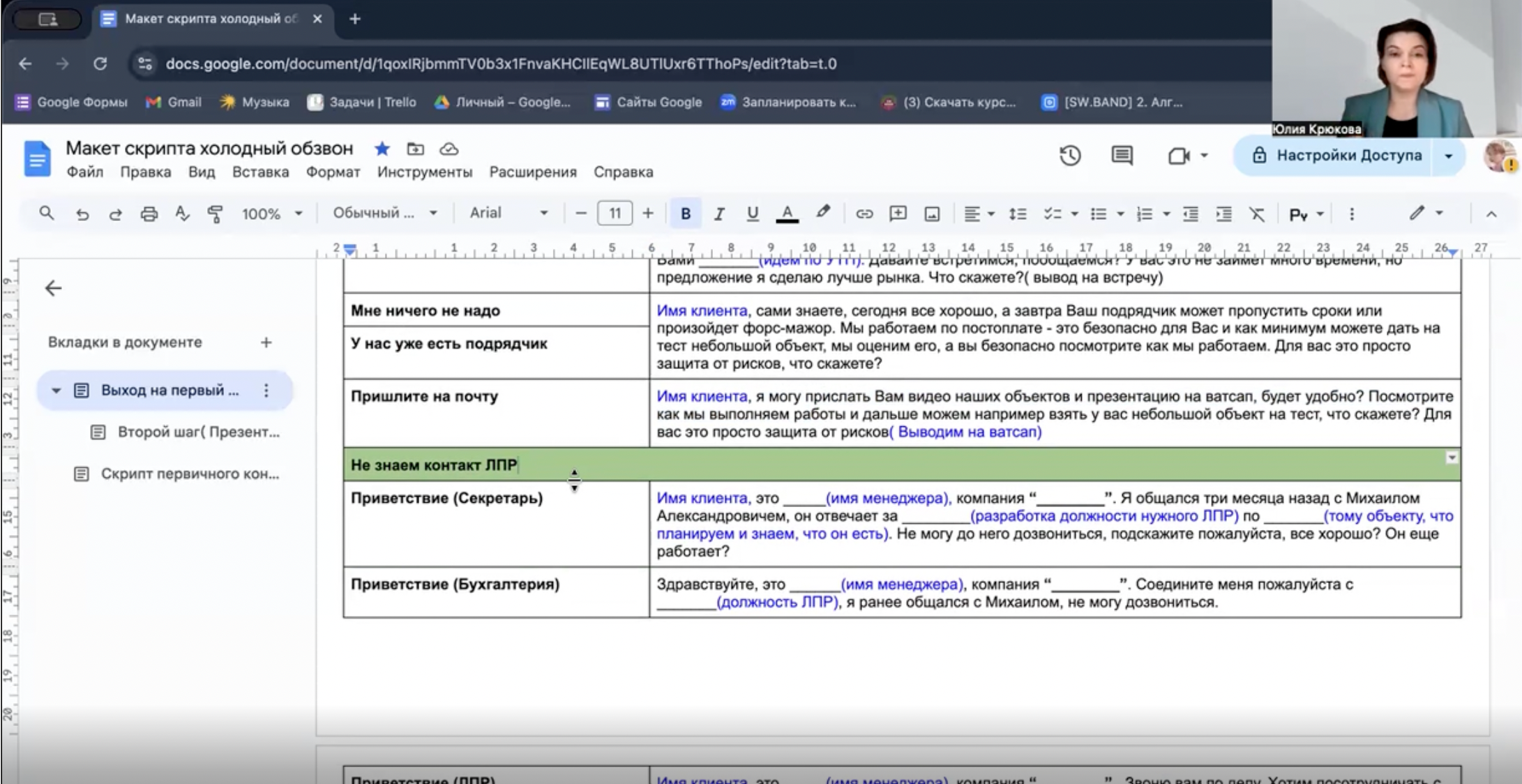Open the 'Скрипт первичного кон...' document tab
This screenshot has height=784, width=1522.
click(x=189, y=474)
